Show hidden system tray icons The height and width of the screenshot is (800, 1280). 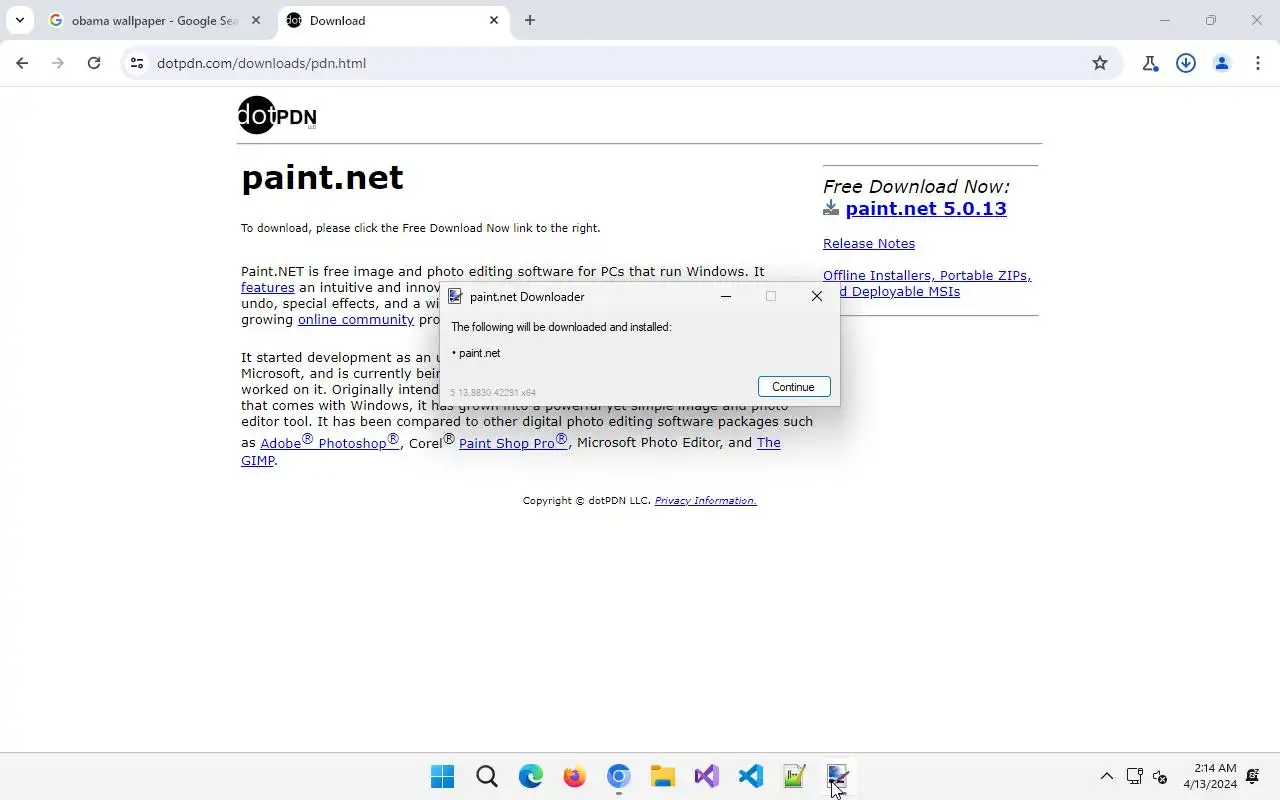coord(1107,776)
